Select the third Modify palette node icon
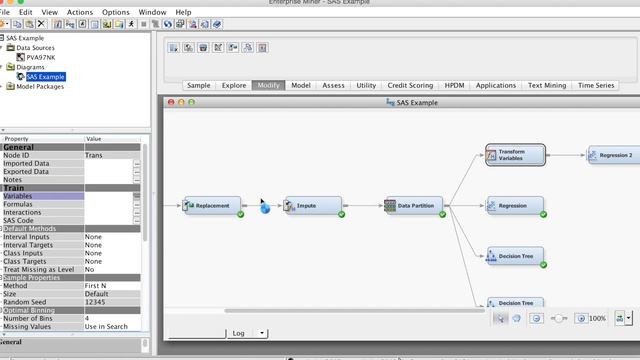Image resolution: width=640 pixels, height=360 pixels. (x=203, y=48)
